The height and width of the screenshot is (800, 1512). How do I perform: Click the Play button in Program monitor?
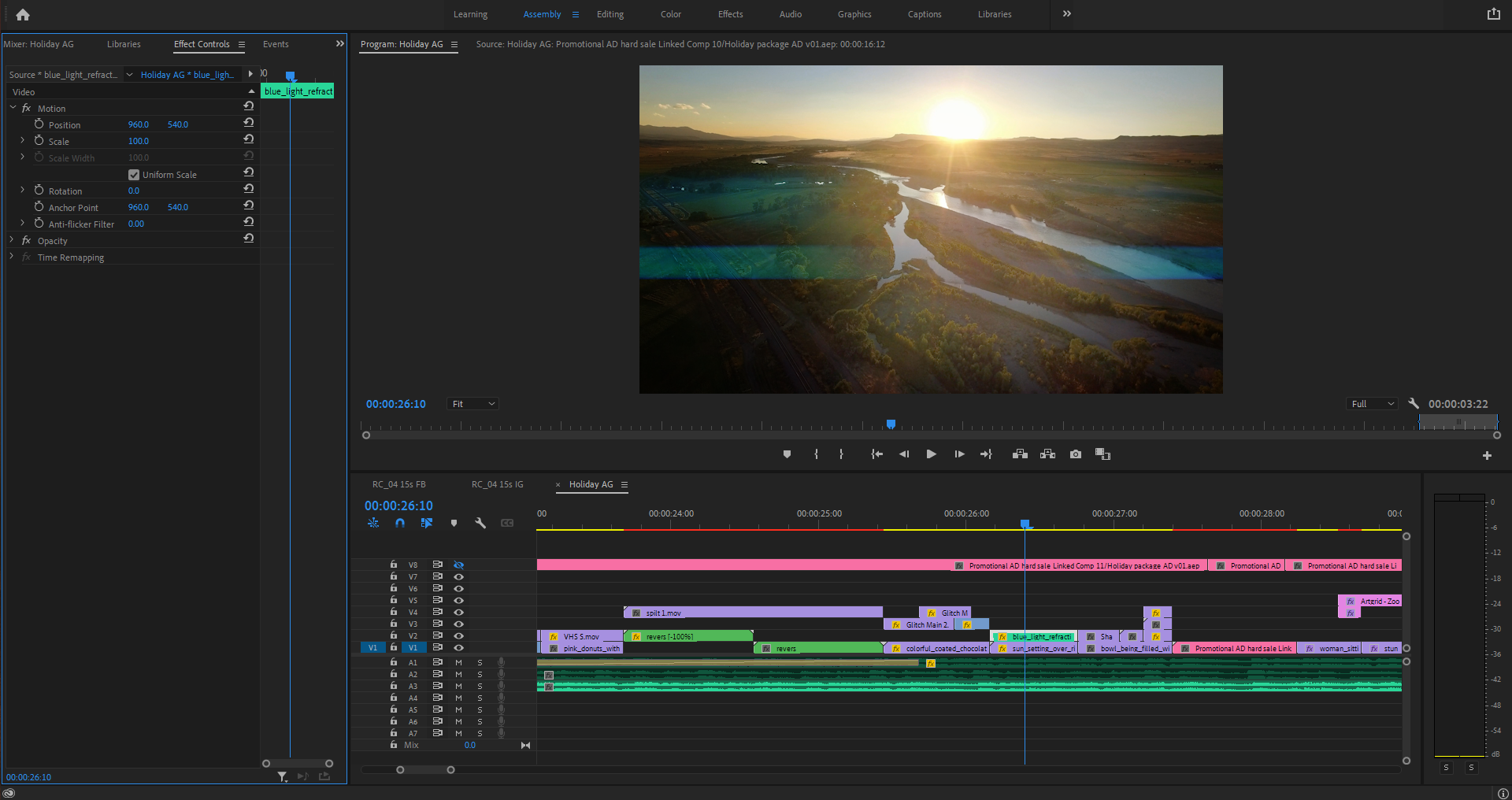931,454
